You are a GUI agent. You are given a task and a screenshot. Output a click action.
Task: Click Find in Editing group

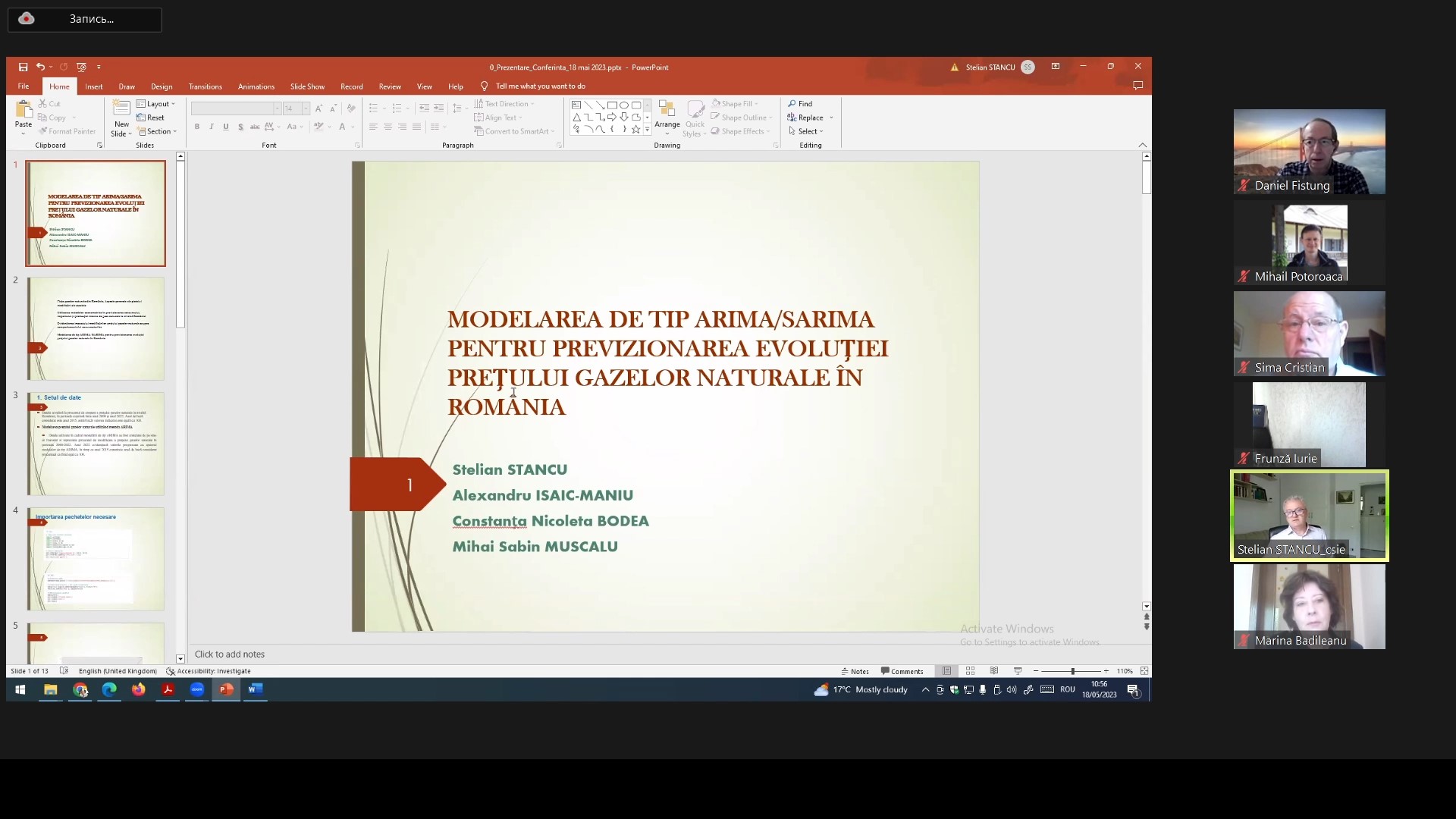point(800,104)
